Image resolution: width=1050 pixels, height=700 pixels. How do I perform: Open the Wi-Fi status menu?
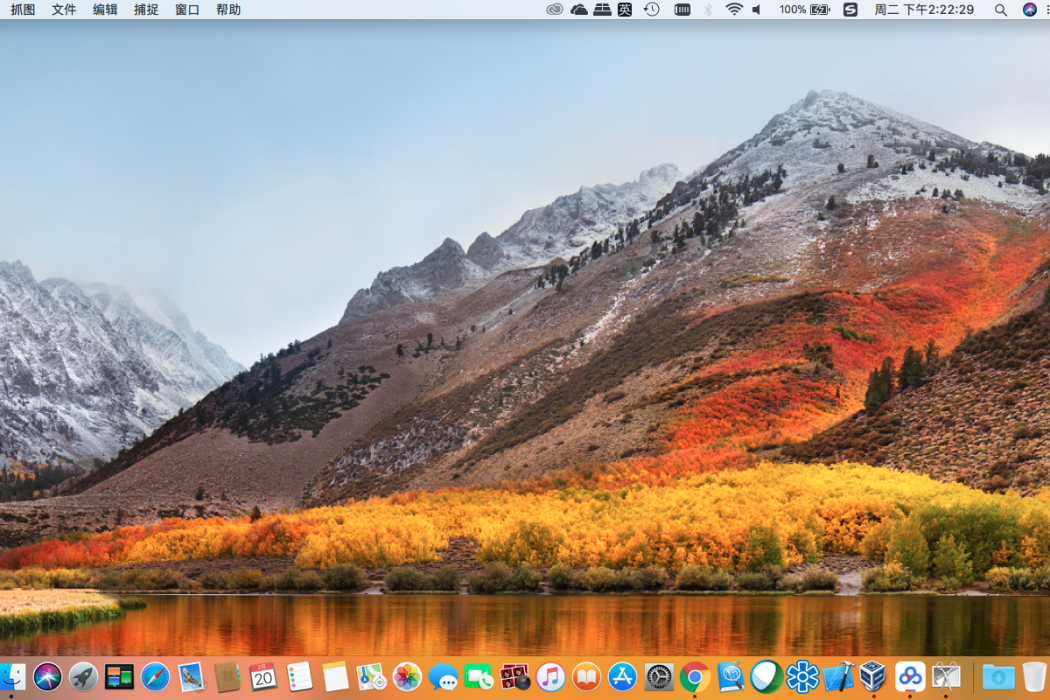coord(734,9)
